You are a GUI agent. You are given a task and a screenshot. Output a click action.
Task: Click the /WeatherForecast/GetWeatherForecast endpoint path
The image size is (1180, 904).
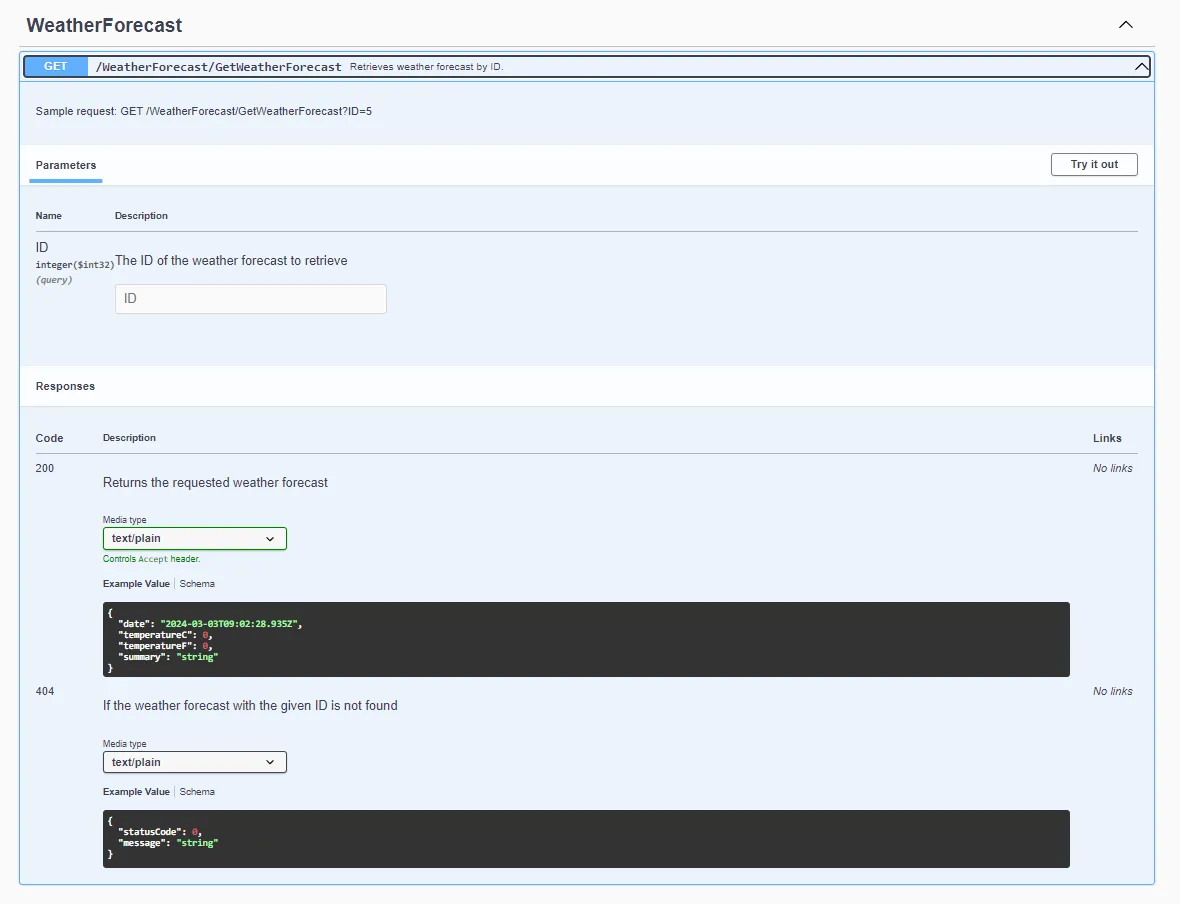218,67
